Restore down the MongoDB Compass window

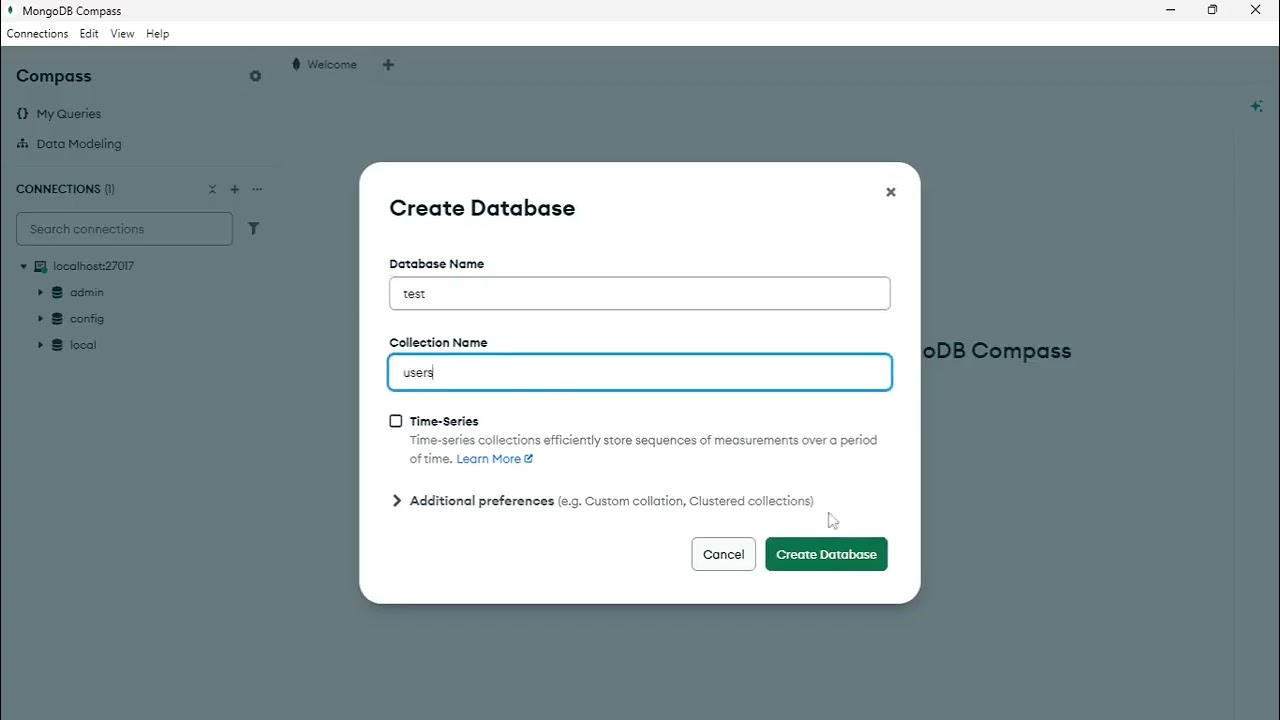click(1212, 10)
